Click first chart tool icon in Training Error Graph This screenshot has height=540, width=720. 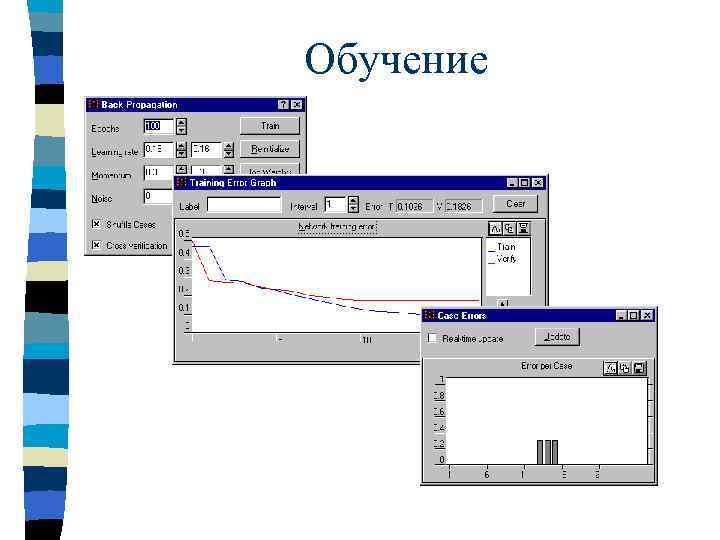(495, 228)
